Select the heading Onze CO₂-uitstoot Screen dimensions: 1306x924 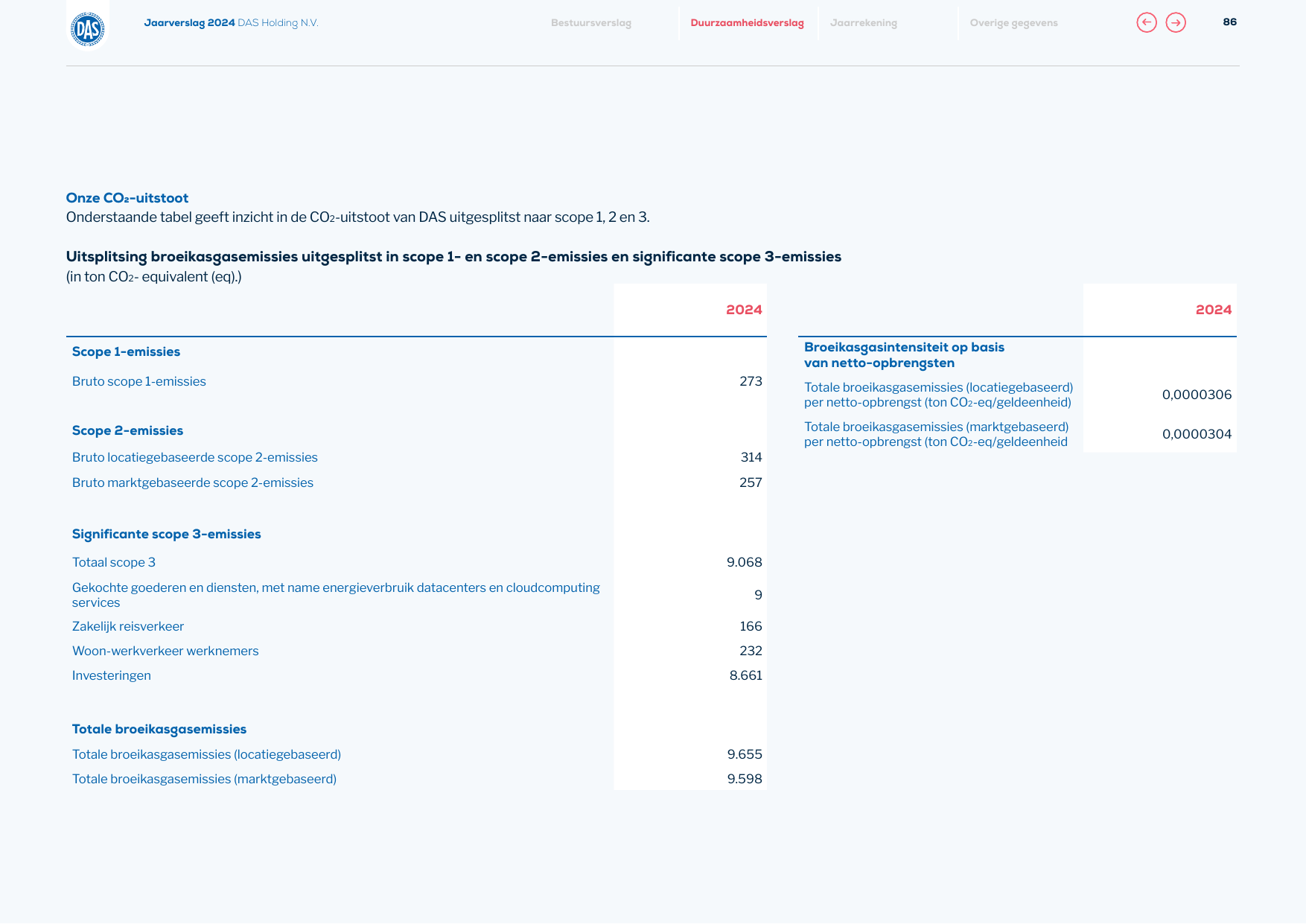[x=127, y=198]
